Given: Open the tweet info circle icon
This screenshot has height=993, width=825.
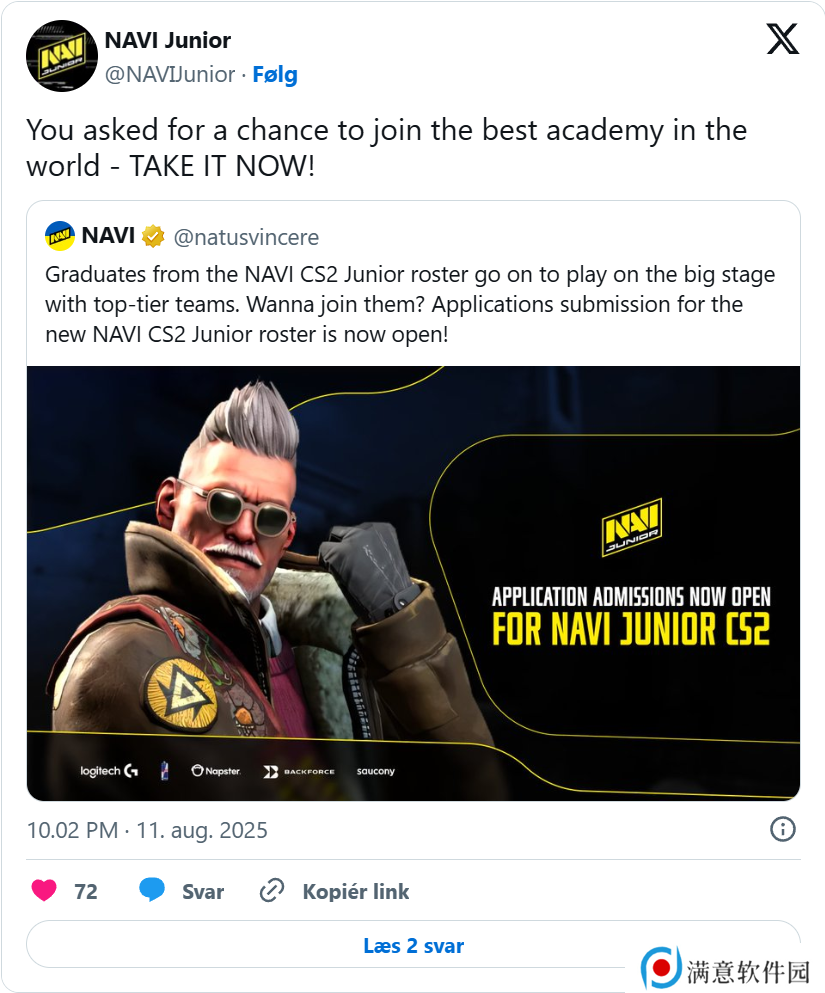Looking at the screenshot, I should pos(783,829).
